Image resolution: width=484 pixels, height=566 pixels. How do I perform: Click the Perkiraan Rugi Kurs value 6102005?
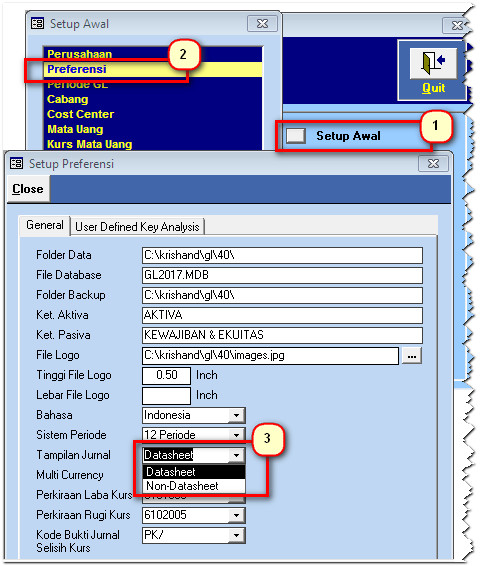pyautogui.click(x=165, y=515)
